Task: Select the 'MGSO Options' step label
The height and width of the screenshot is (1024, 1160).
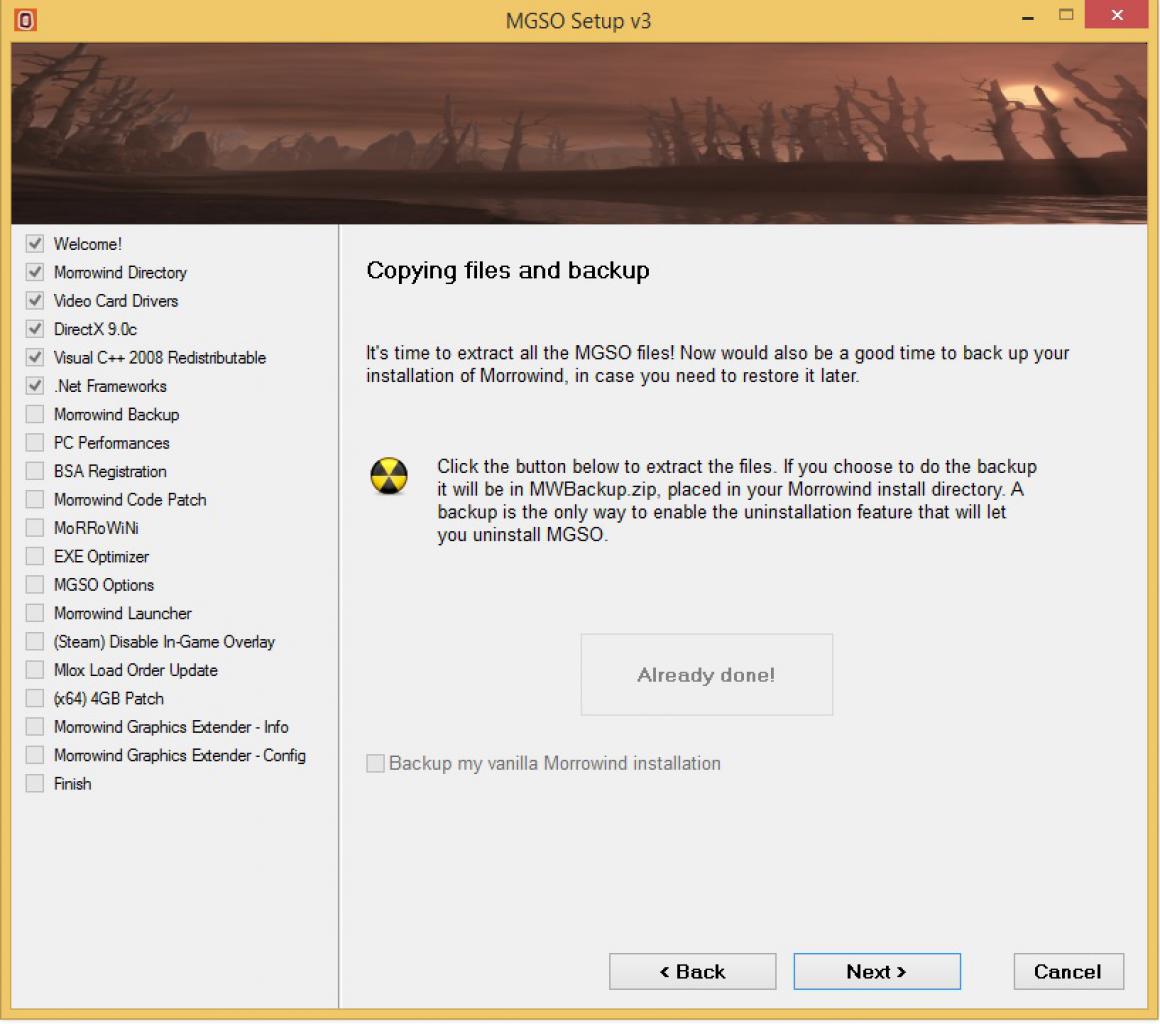Action: tap(104, 585)
